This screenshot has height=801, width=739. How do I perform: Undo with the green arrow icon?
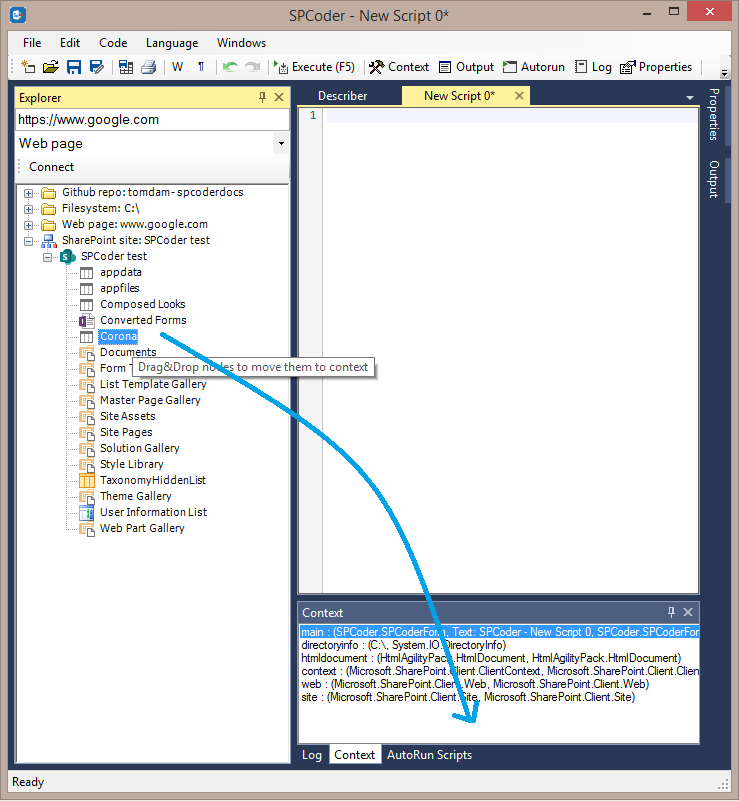click(230, 67)
